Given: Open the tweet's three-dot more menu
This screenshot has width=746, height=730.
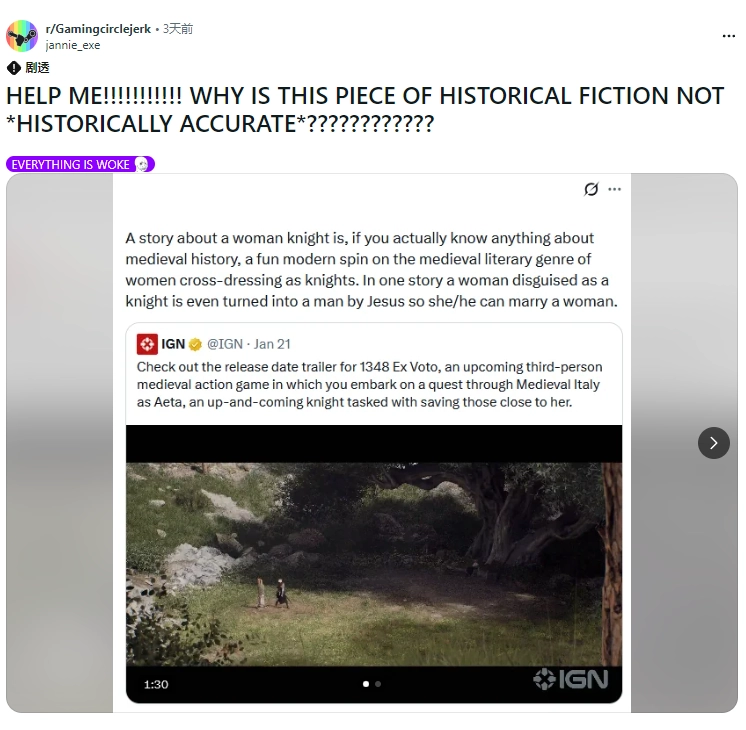Looking at the screenshot, I should pos(615,189).
